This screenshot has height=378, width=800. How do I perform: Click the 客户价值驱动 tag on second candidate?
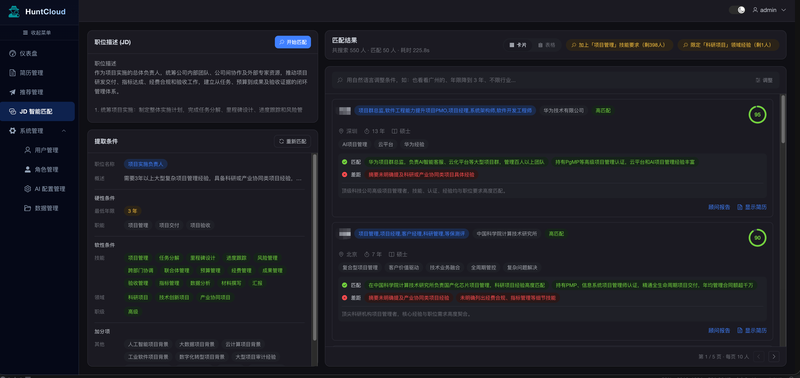403,267
